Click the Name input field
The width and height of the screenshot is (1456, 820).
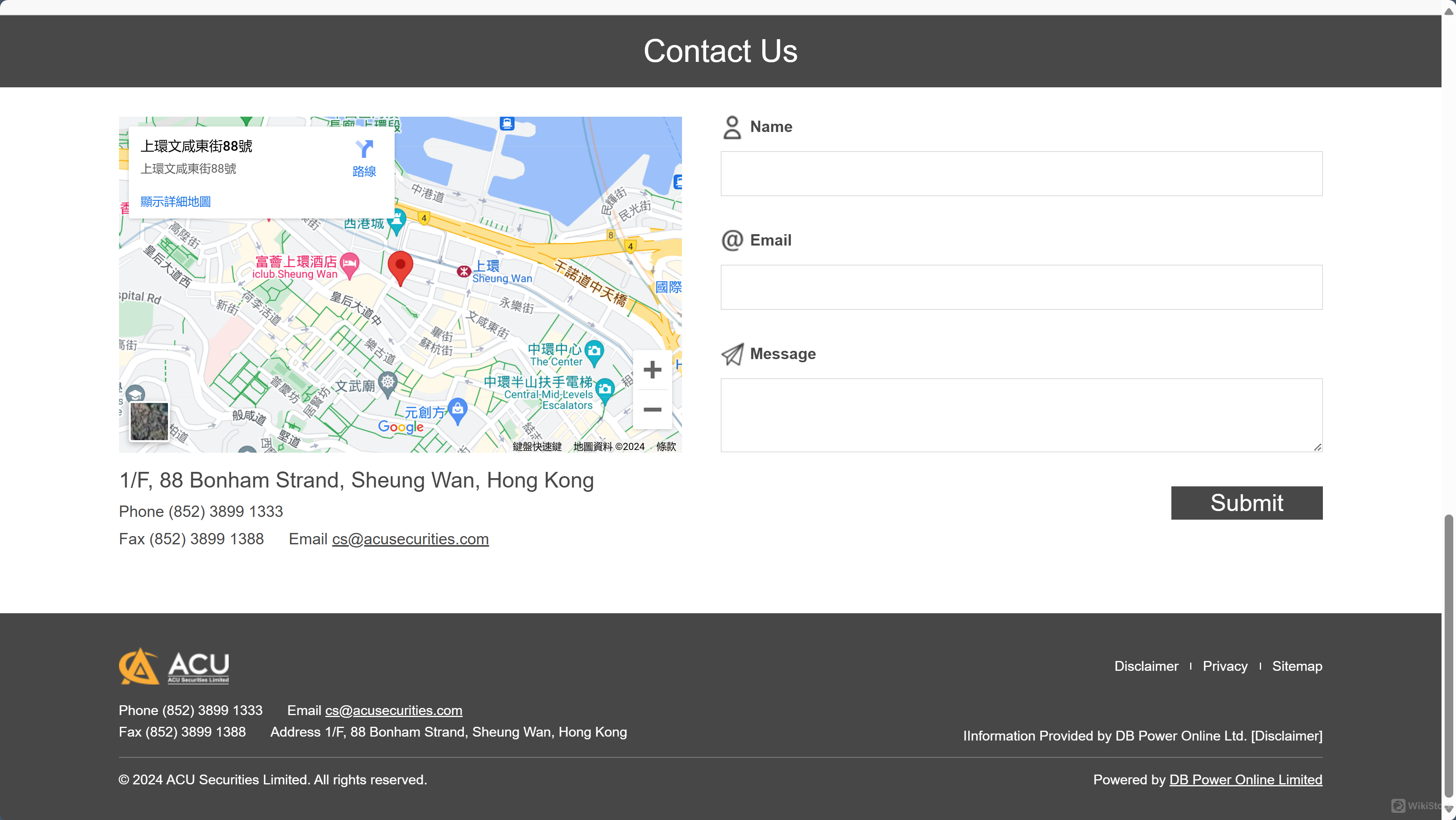click(x=1022, y=173)
